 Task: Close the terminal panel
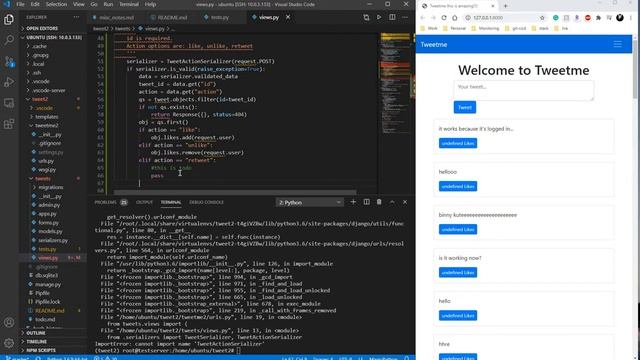(405, 202)
